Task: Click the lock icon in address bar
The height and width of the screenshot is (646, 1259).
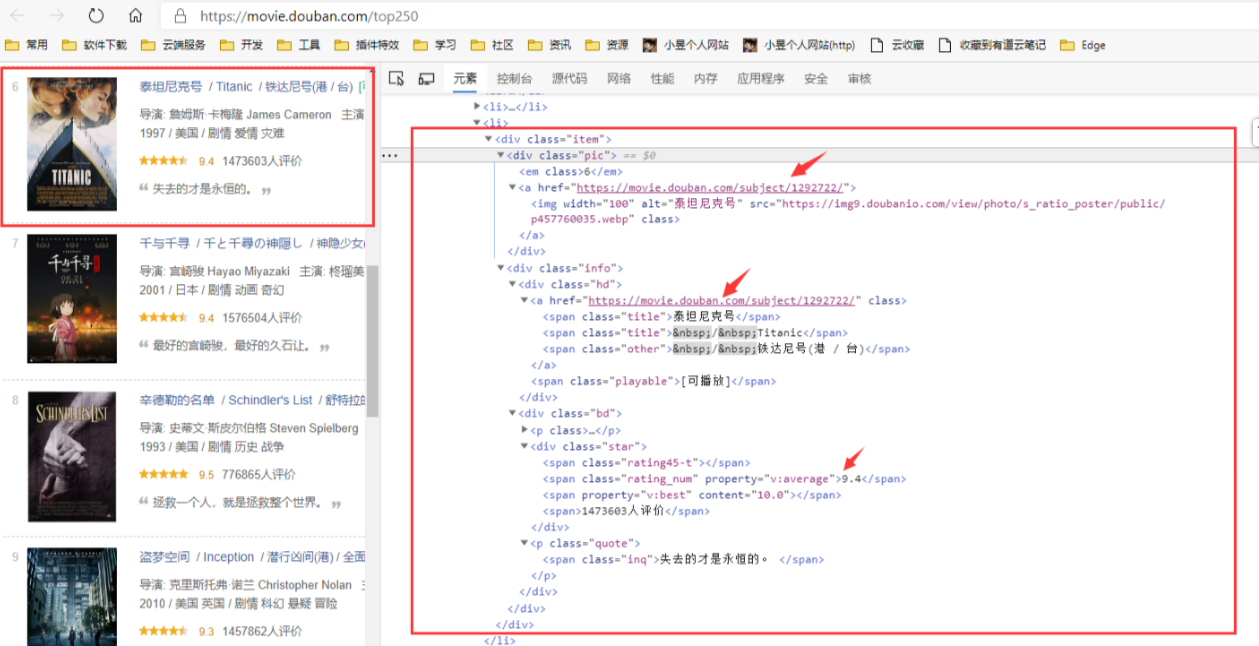Action: click(180, 16)
